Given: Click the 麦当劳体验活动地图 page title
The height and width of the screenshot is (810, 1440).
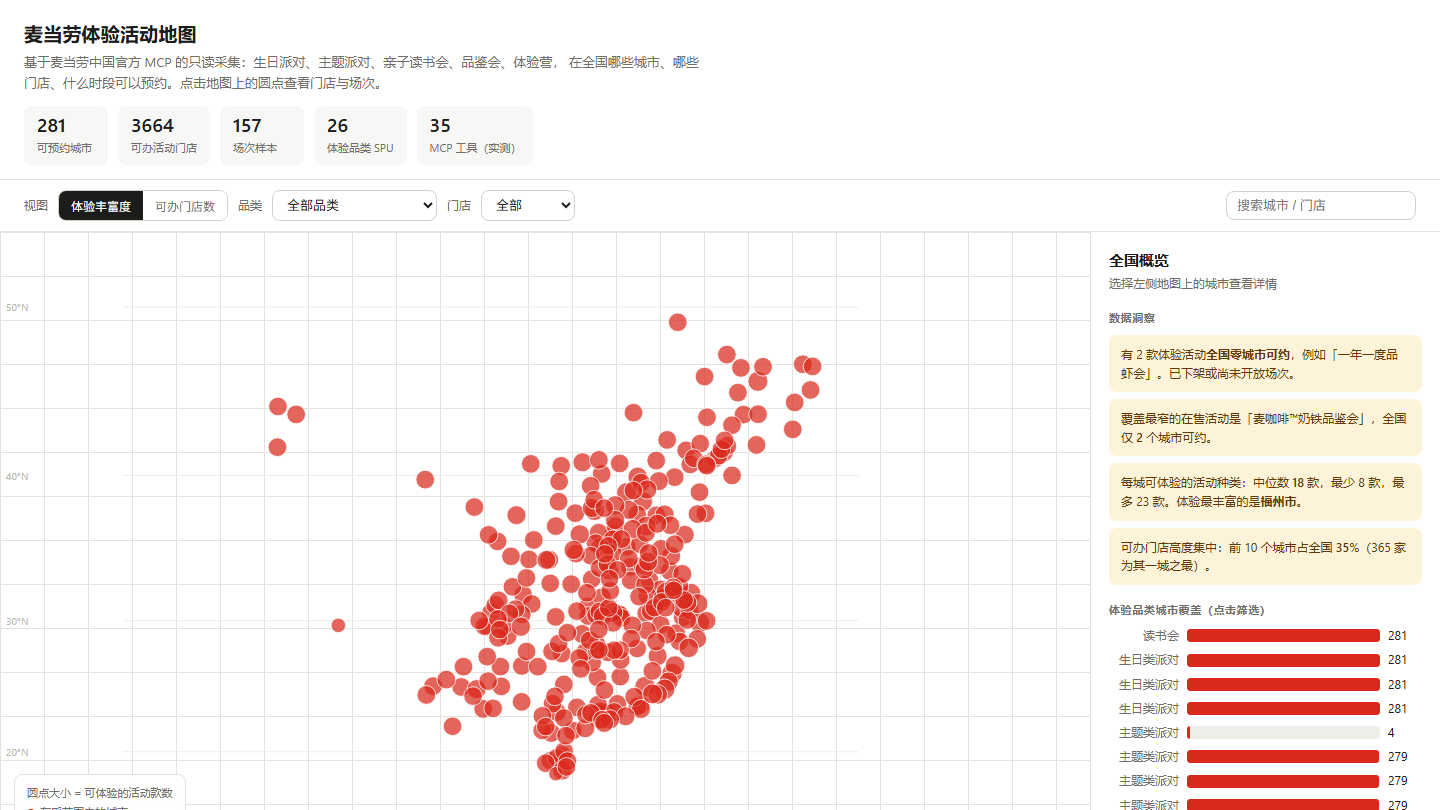Looking at the screenshot, I should [110, 35].
